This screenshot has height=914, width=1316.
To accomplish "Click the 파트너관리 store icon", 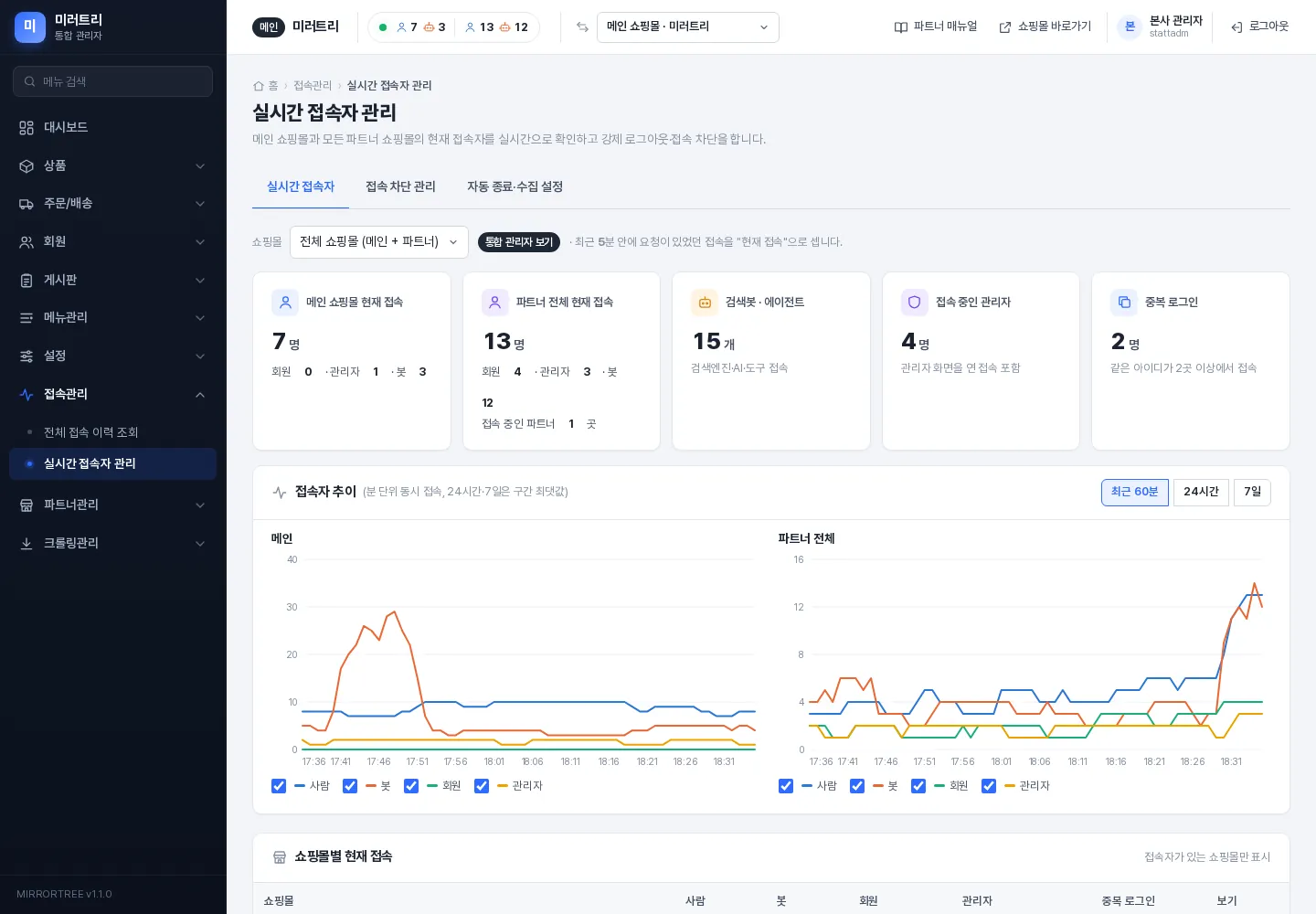I will (27, 505).
